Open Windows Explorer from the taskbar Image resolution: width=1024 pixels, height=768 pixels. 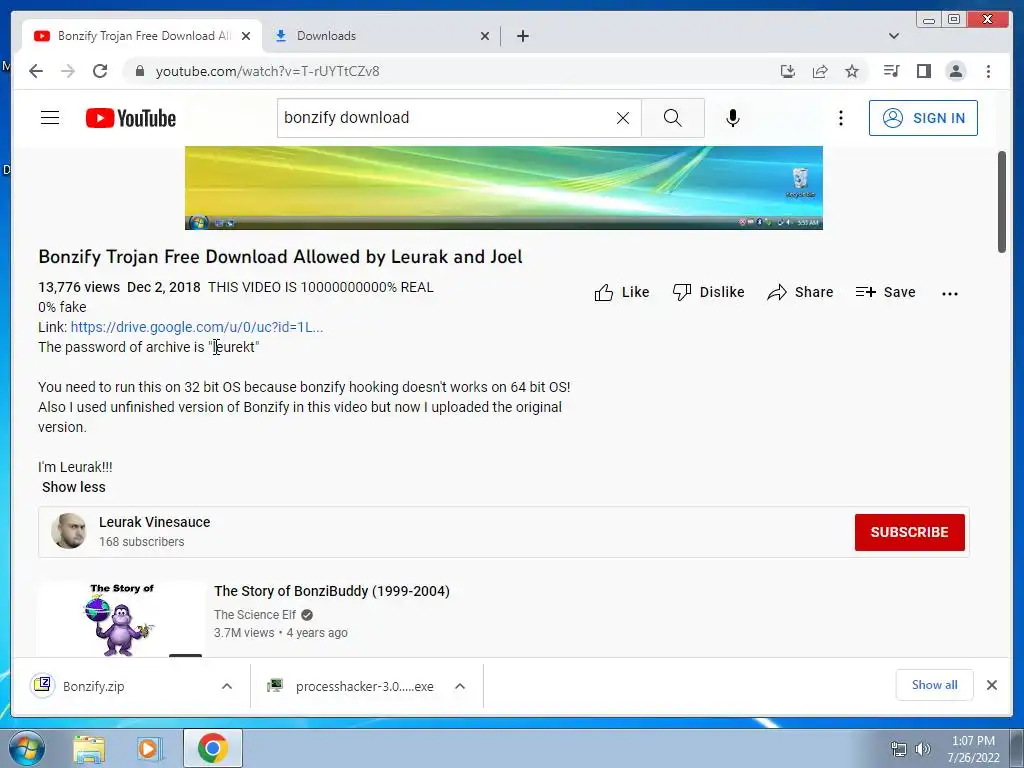pos(89,748)
